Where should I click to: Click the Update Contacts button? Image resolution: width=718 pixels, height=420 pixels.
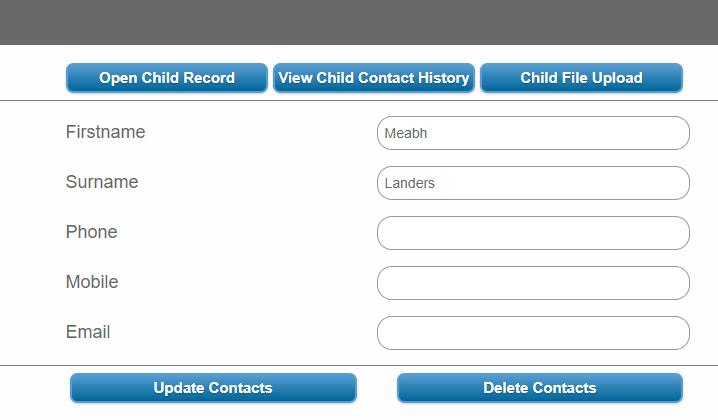pos(213,388)
